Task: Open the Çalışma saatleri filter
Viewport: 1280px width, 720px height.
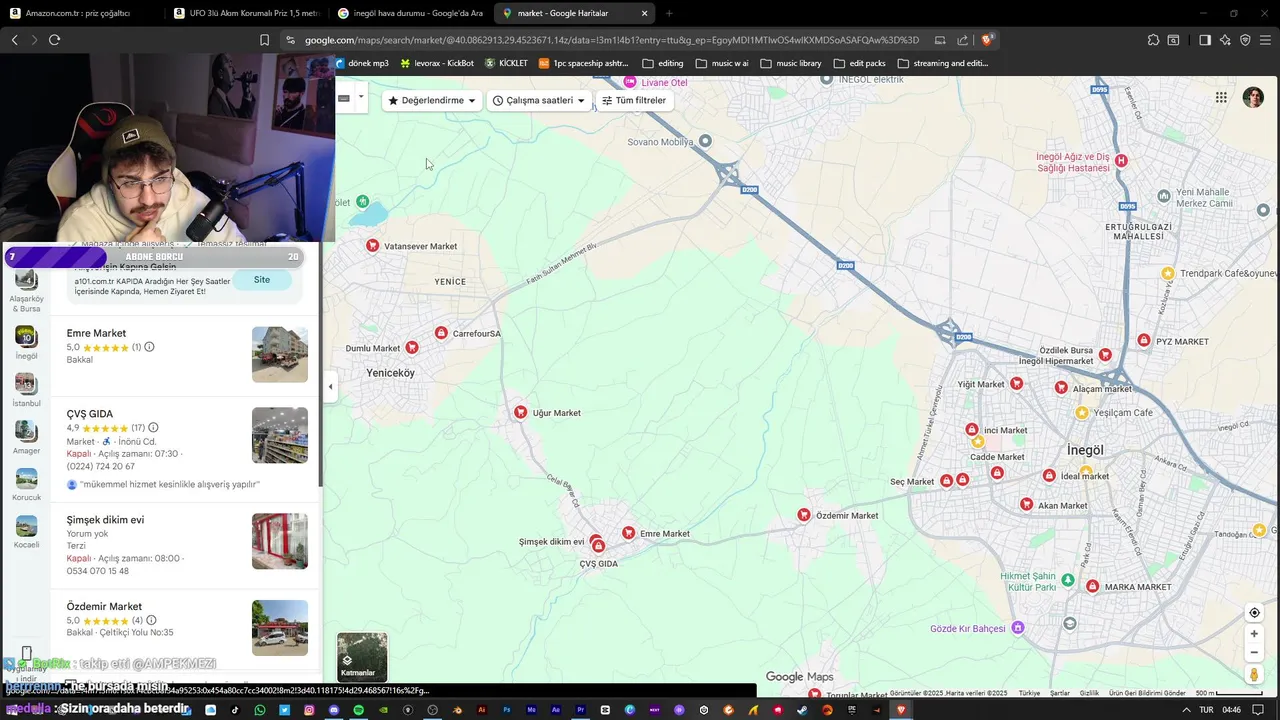Action: [x=537, y=100]
